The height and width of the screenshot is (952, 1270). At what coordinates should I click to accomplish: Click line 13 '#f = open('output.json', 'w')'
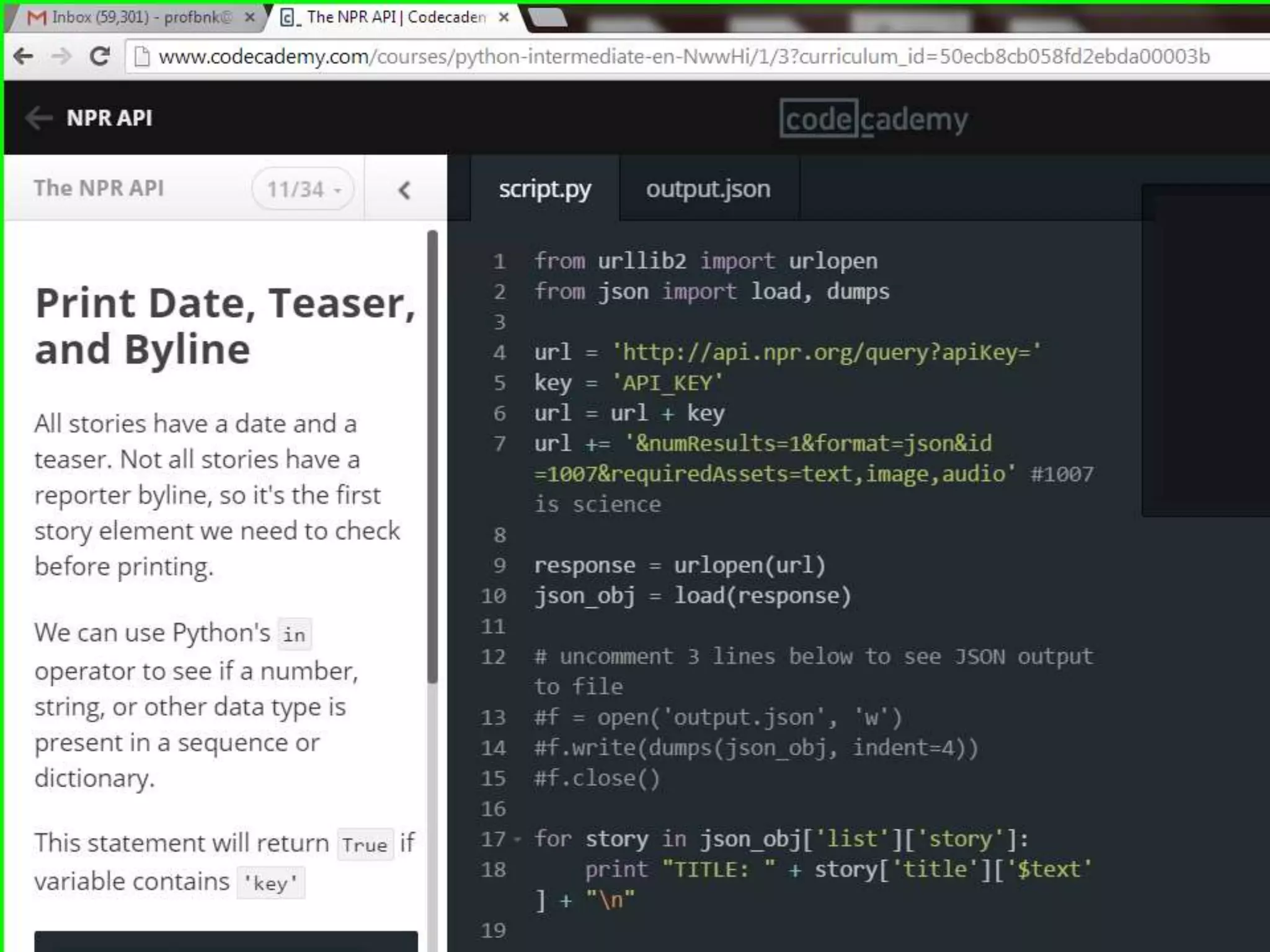point(718,717)
